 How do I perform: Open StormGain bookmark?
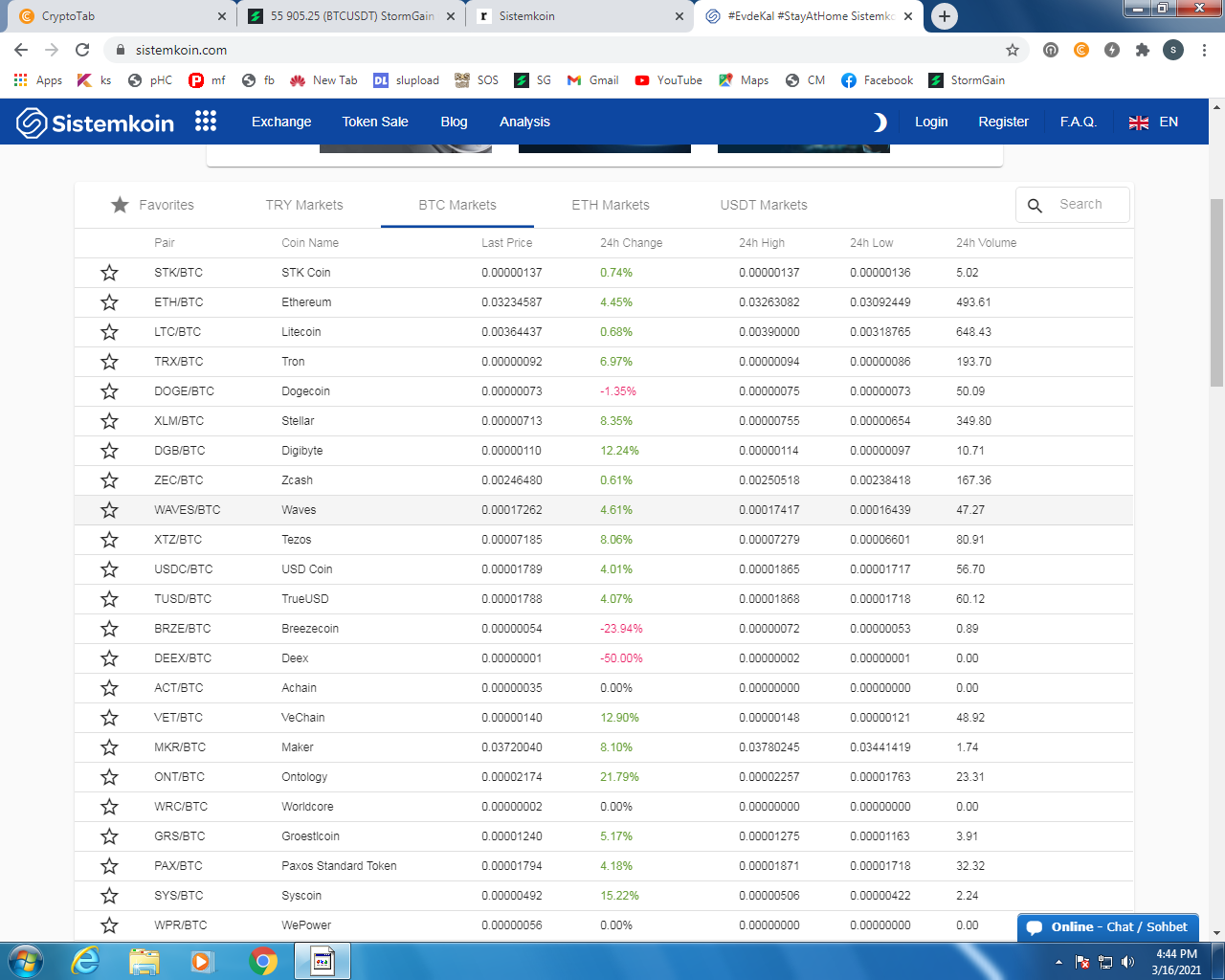[x=967, y=80]
